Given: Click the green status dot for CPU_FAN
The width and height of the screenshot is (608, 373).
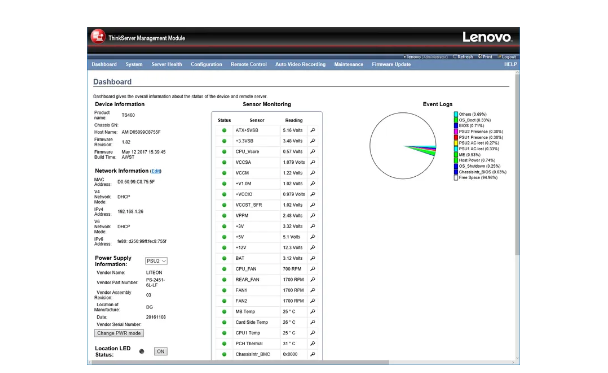Looking at the screenshot, I should pyautogui.click(x=224, y=269).
